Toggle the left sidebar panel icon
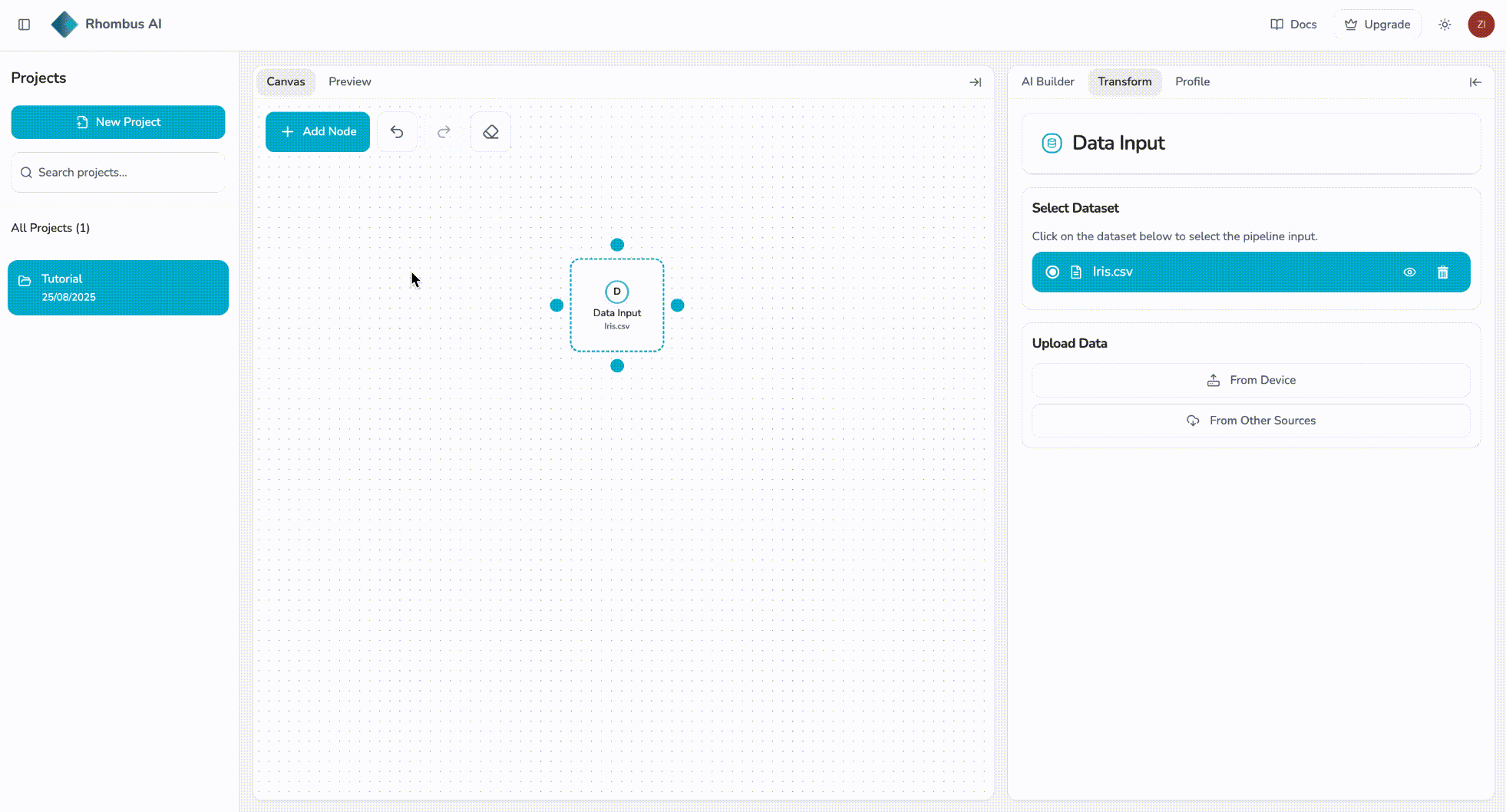Image resolution: width=1506 pixels, height=812 pixels. click(x=25, y=25)
